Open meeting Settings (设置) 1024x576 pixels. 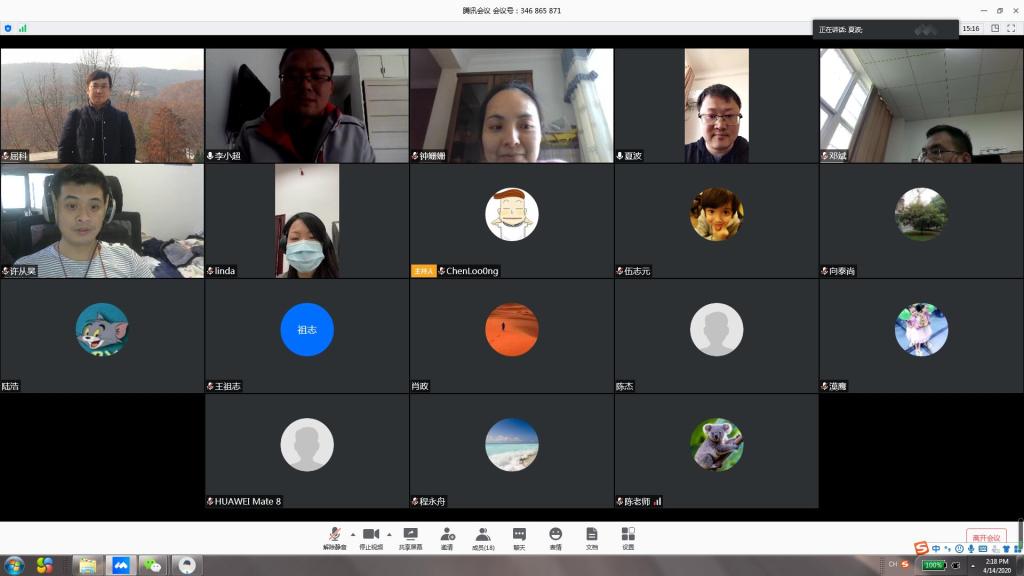[627, 537]
